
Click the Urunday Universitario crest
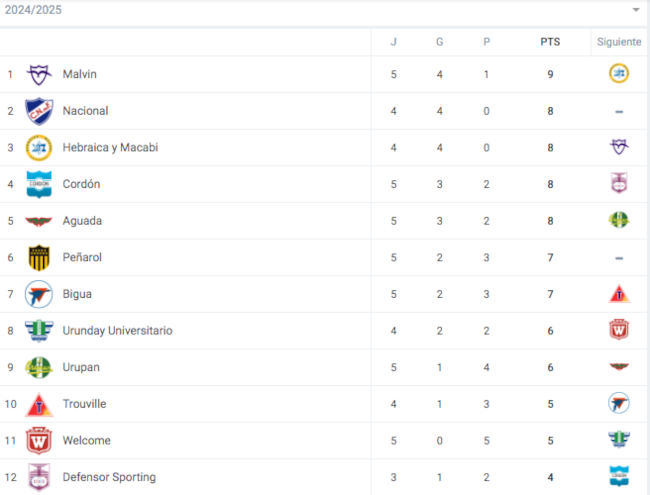click(x=39, y=331)
